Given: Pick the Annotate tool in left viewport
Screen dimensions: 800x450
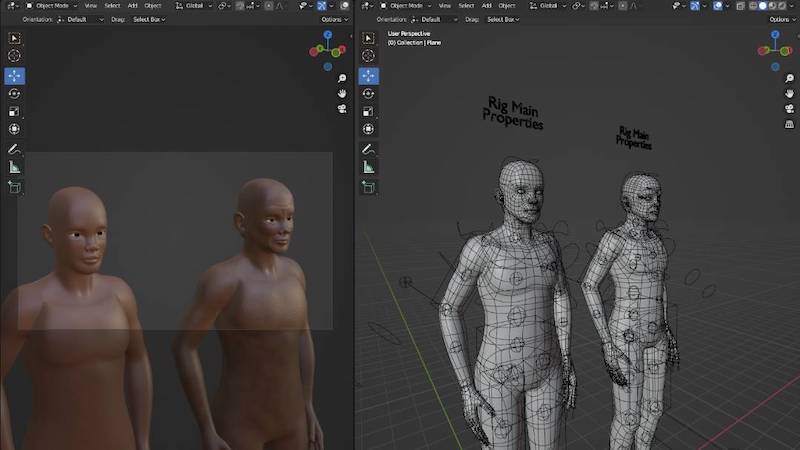Looking at the screenshot, I should (x=14, y=149).
